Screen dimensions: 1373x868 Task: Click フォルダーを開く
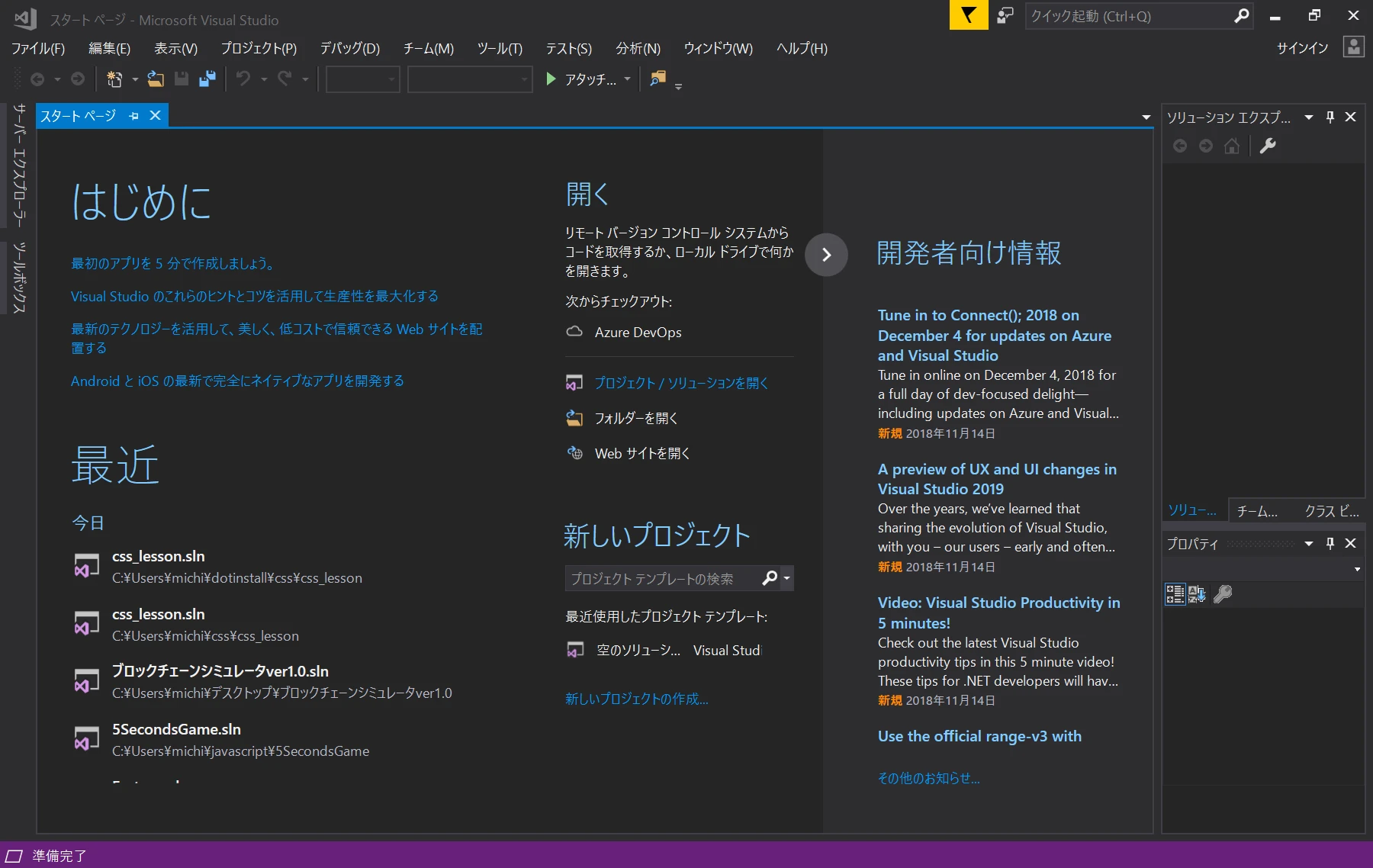(x=636, y=418)
